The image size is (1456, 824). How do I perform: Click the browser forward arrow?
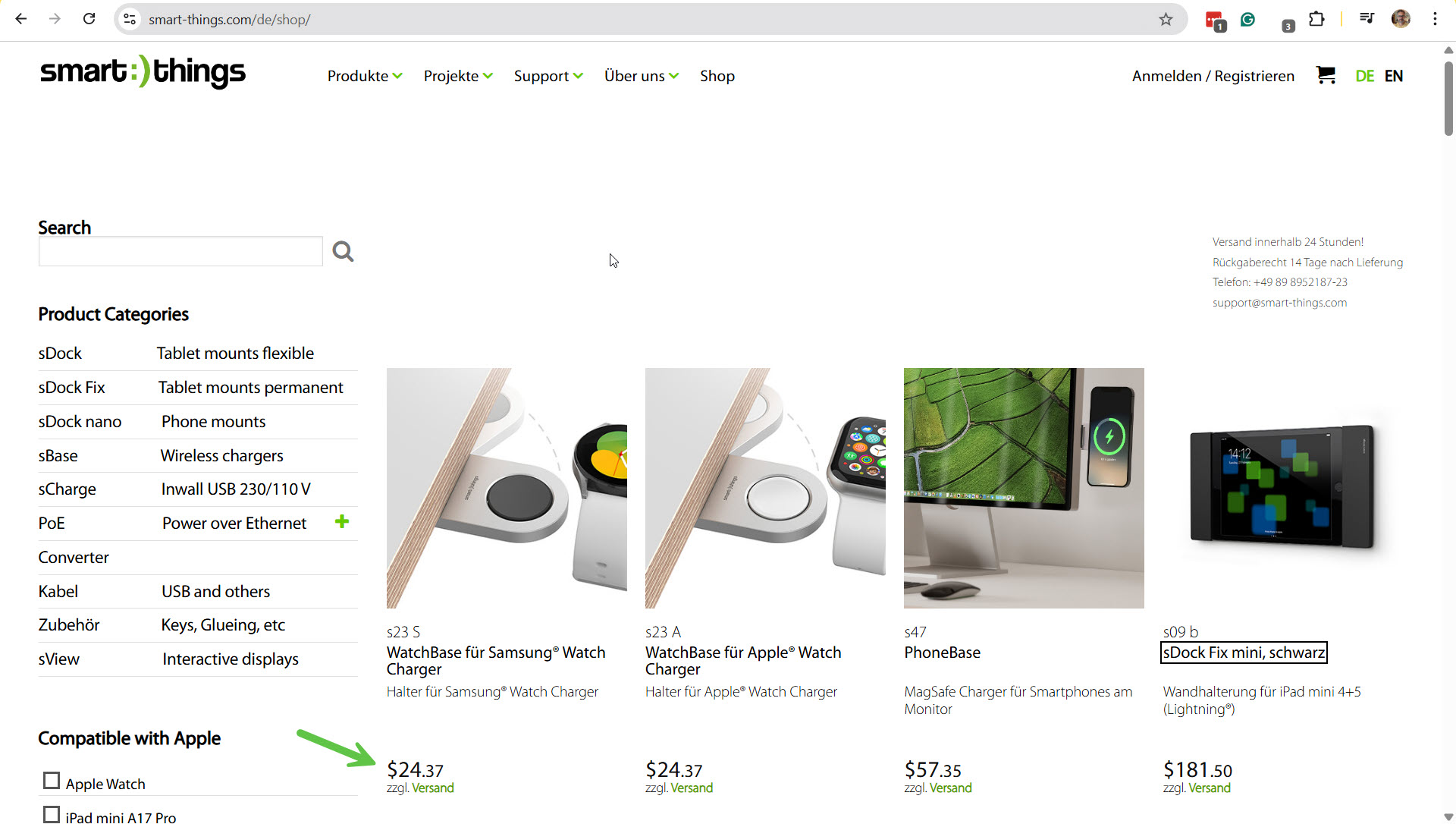[55, 19]
